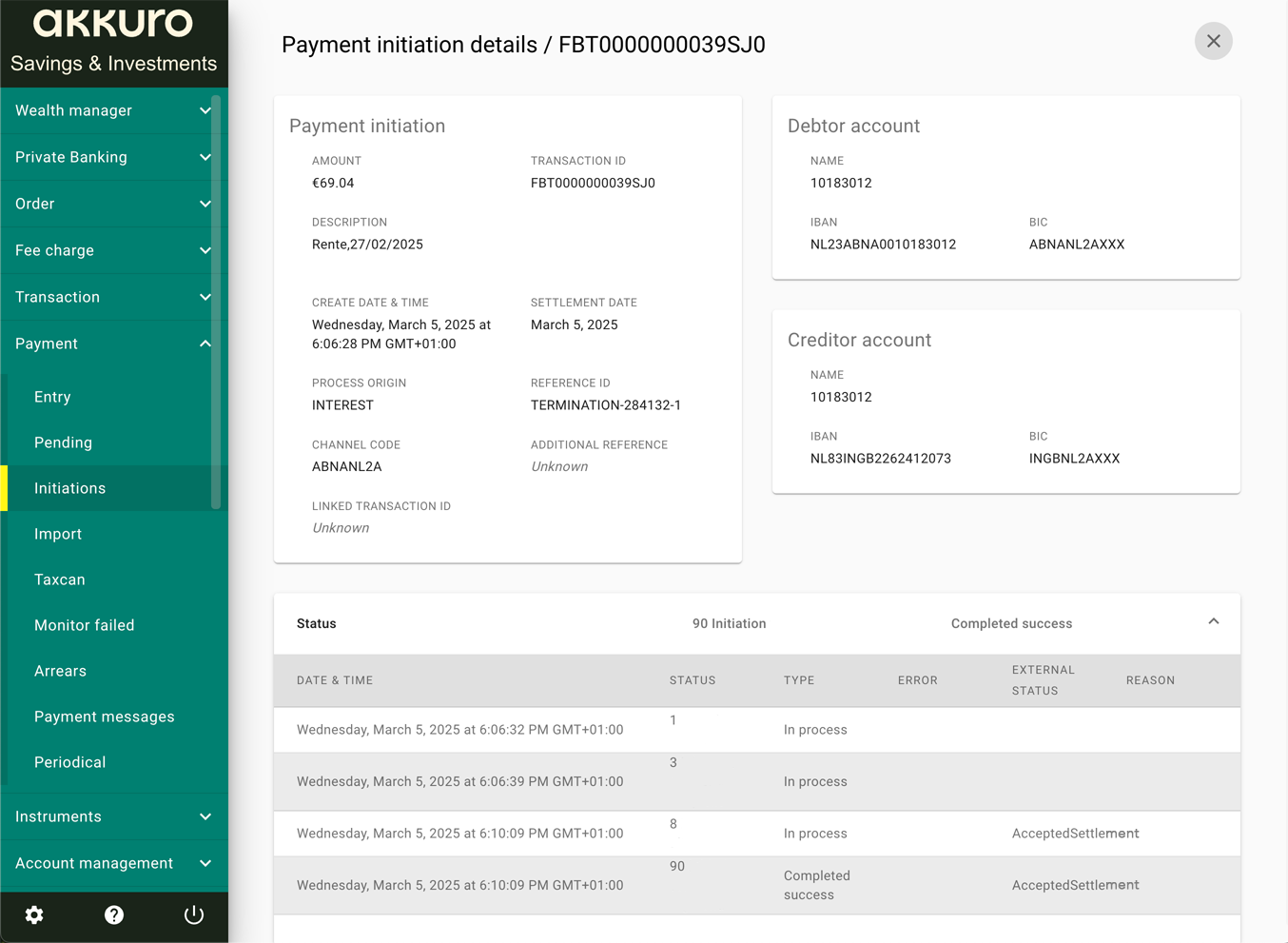Collapse the Payment menu
The width and height of the screenshot is (1288, 943).
[x=114, y=344]
